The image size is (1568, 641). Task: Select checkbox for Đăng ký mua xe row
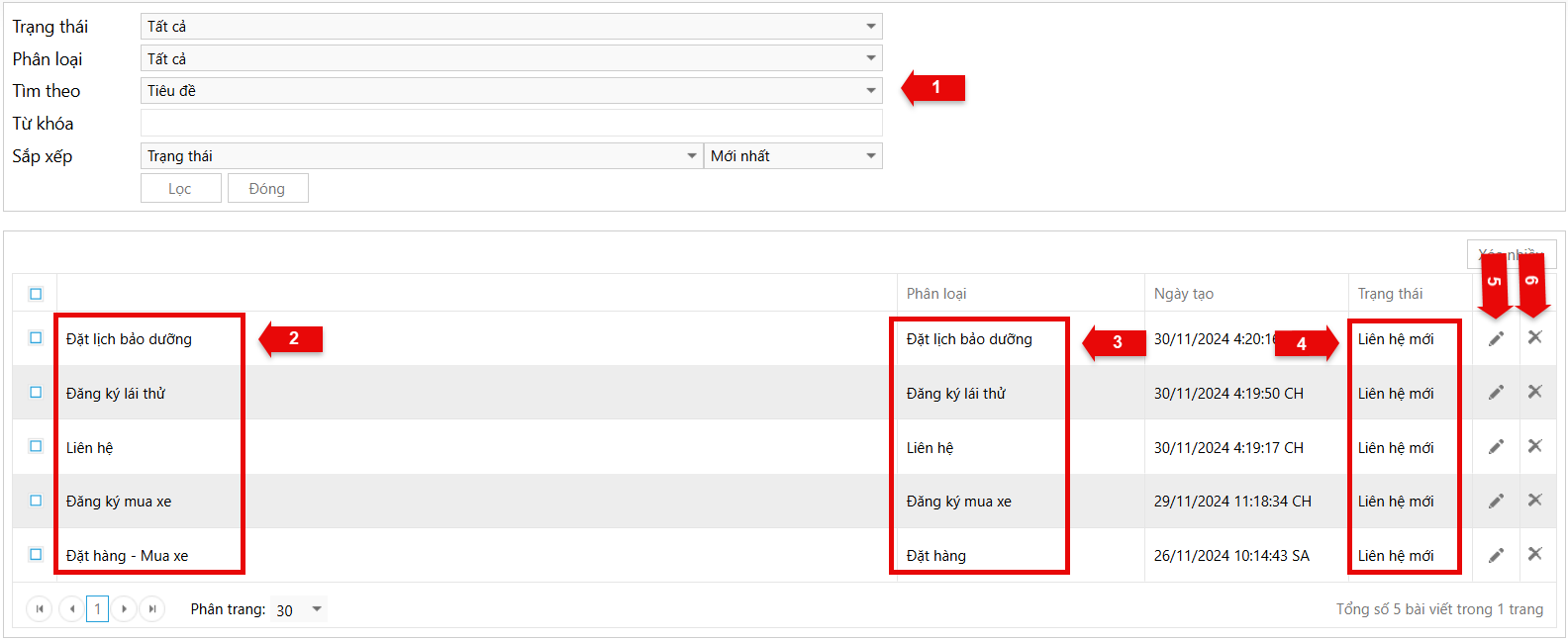click(x=36, y=501)
